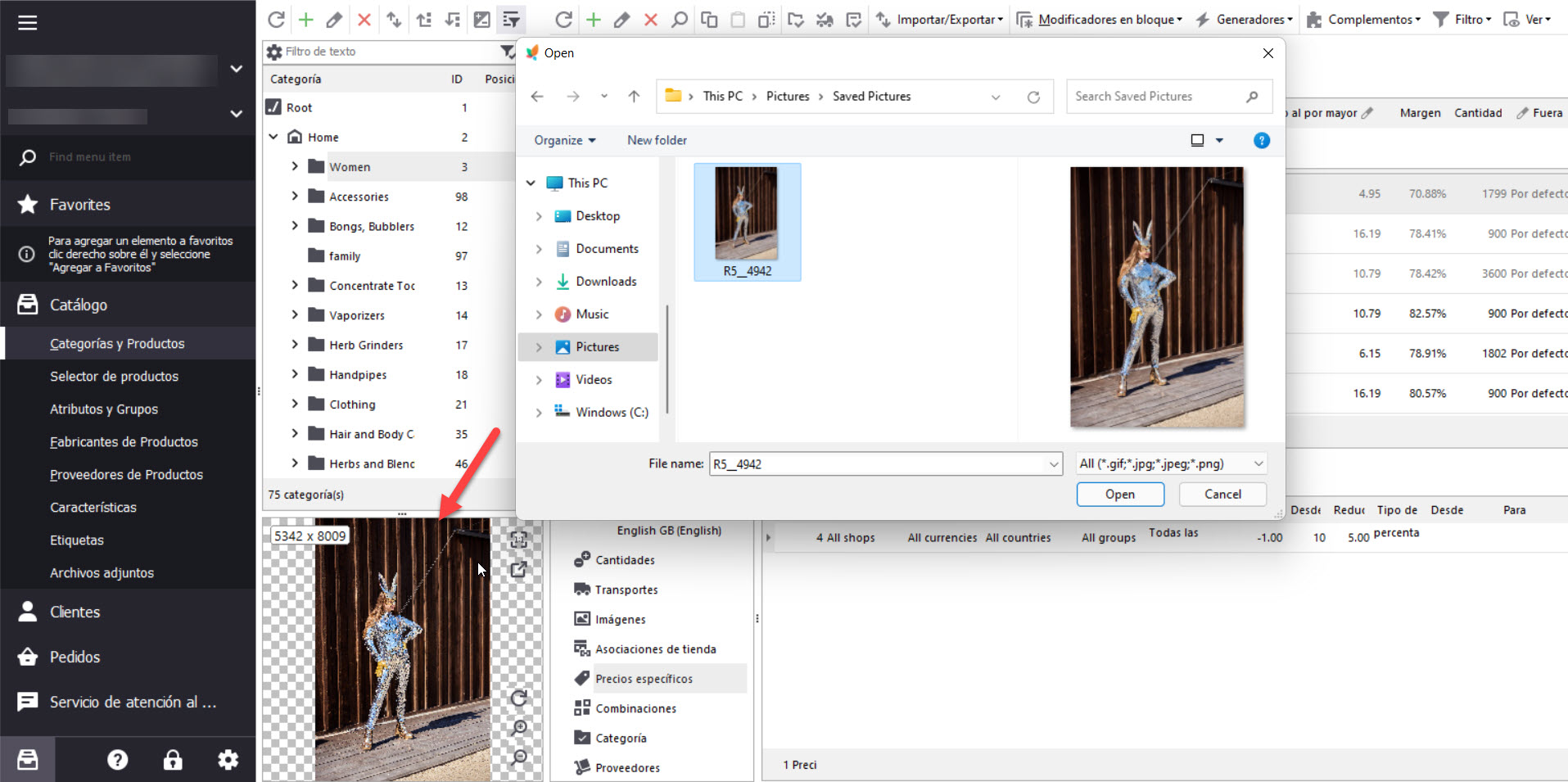The height and width of the screenshot is (782, 1568).
Task: Select the Downloads folder in the dialog tree
Action: [606, 282]
